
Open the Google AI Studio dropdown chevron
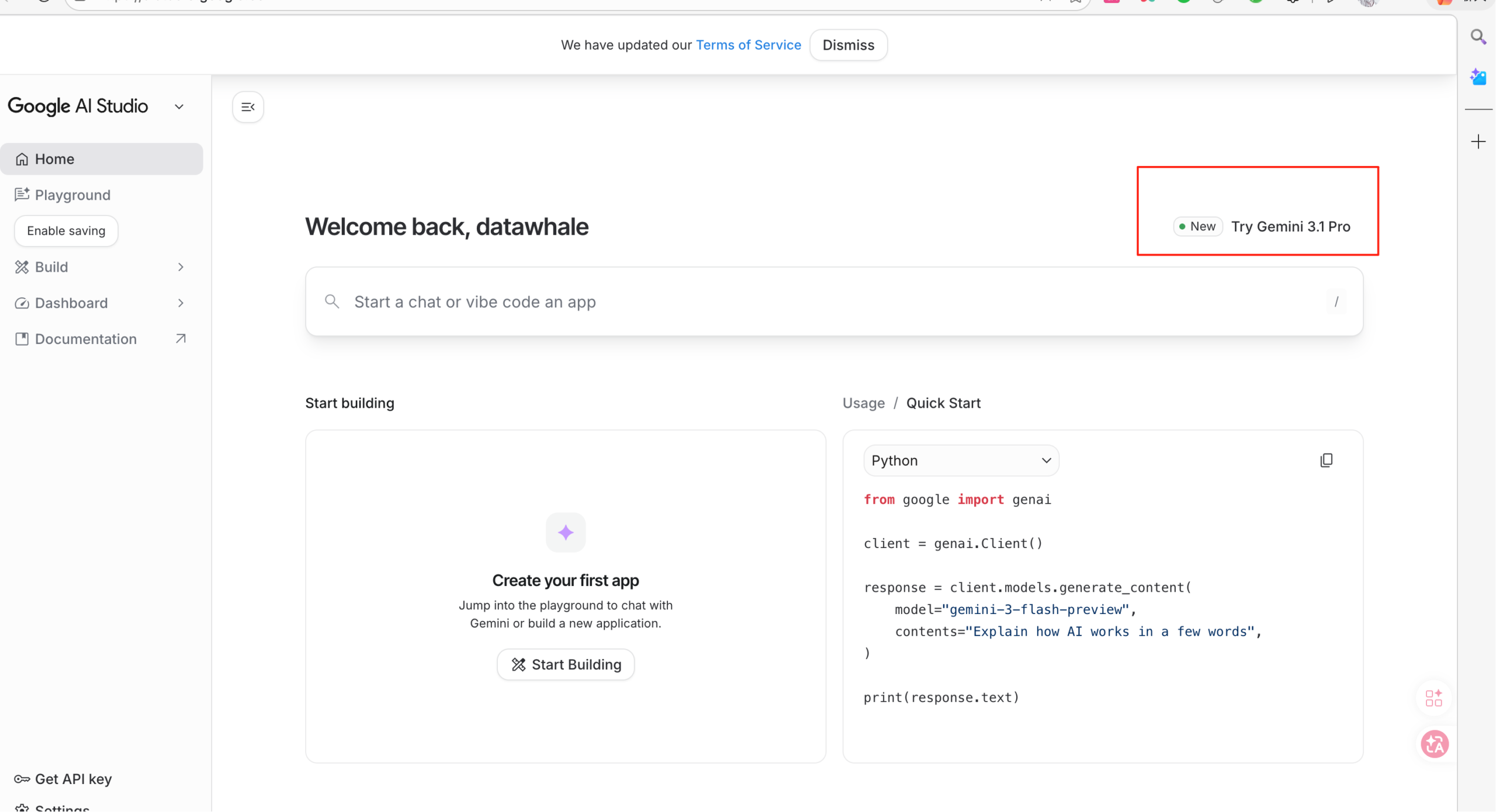tap(179, 107)
